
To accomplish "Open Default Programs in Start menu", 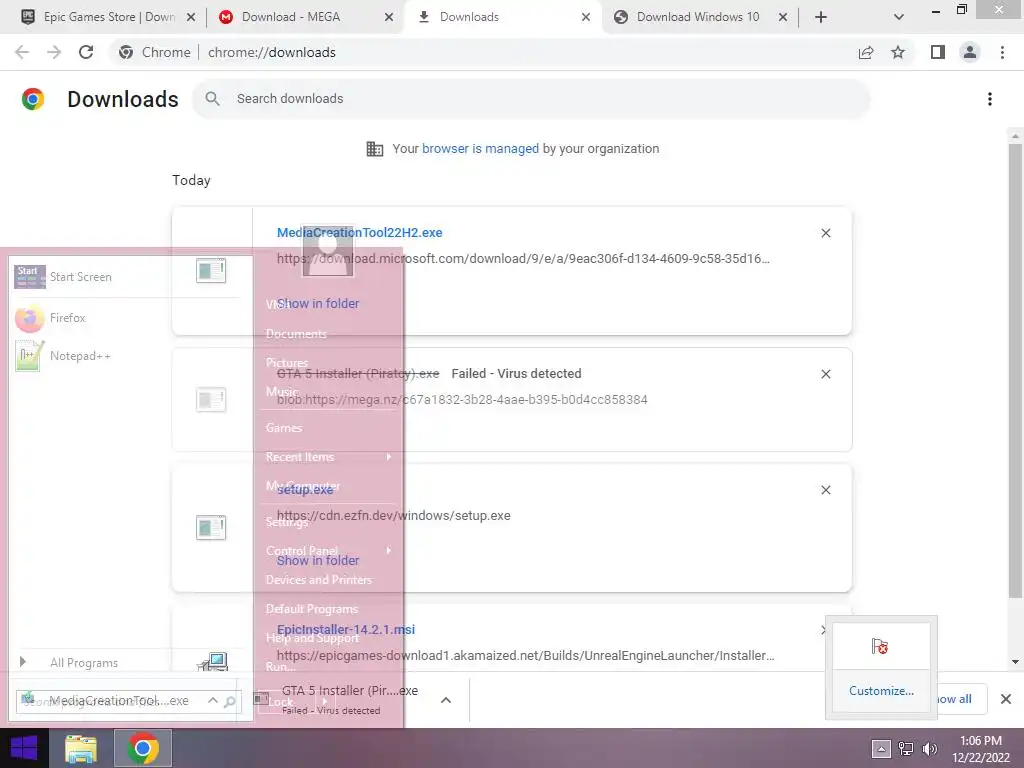I will [x=312, y=609].
